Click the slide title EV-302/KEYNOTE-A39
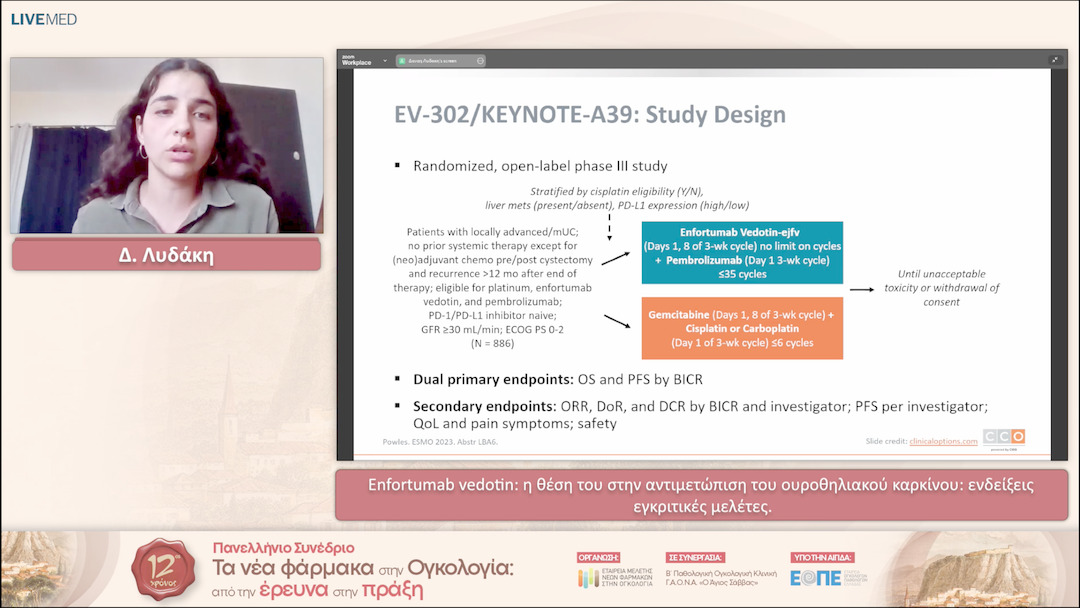The height and width of the screenshot is (608, 1080). 590,114
